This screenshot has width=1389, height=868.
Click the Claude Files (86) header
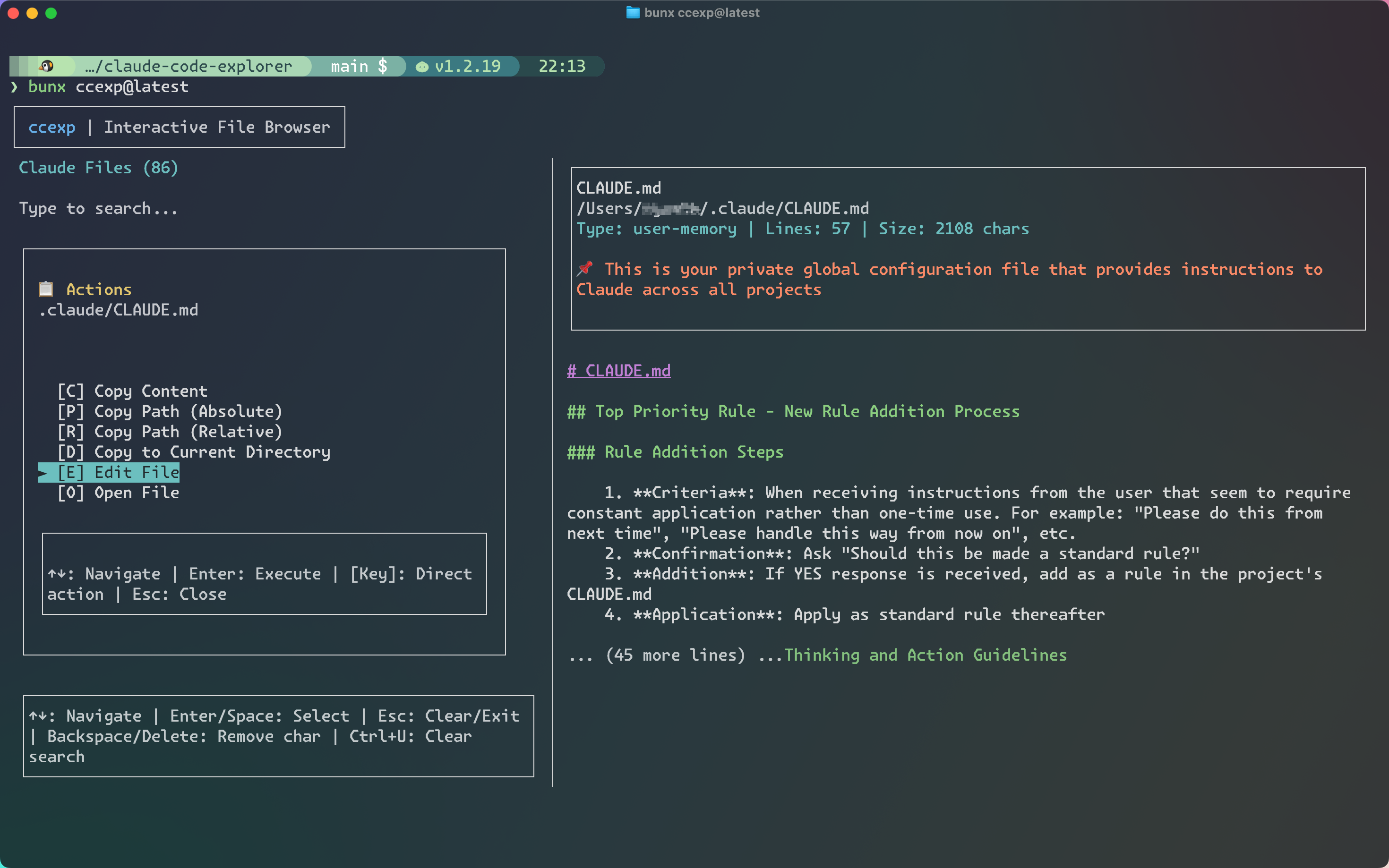point(98,168)
